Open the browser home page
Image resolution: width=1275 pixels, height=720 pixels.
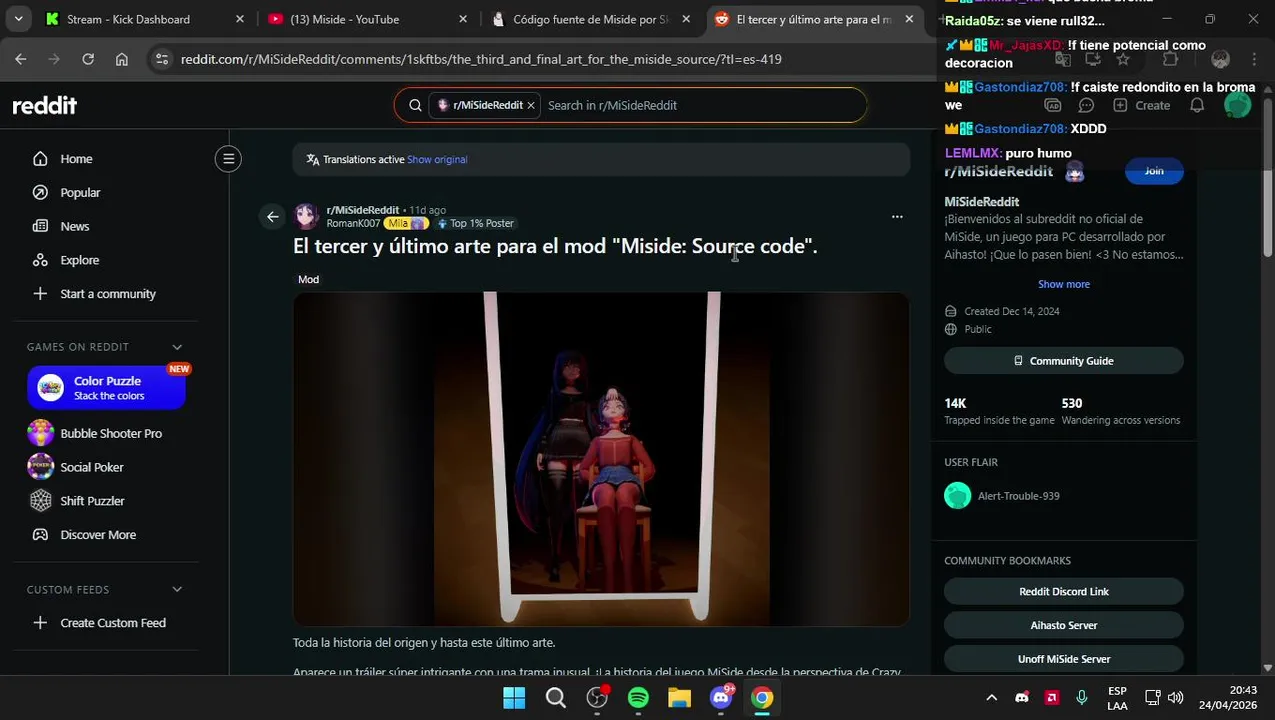point(122,59)
